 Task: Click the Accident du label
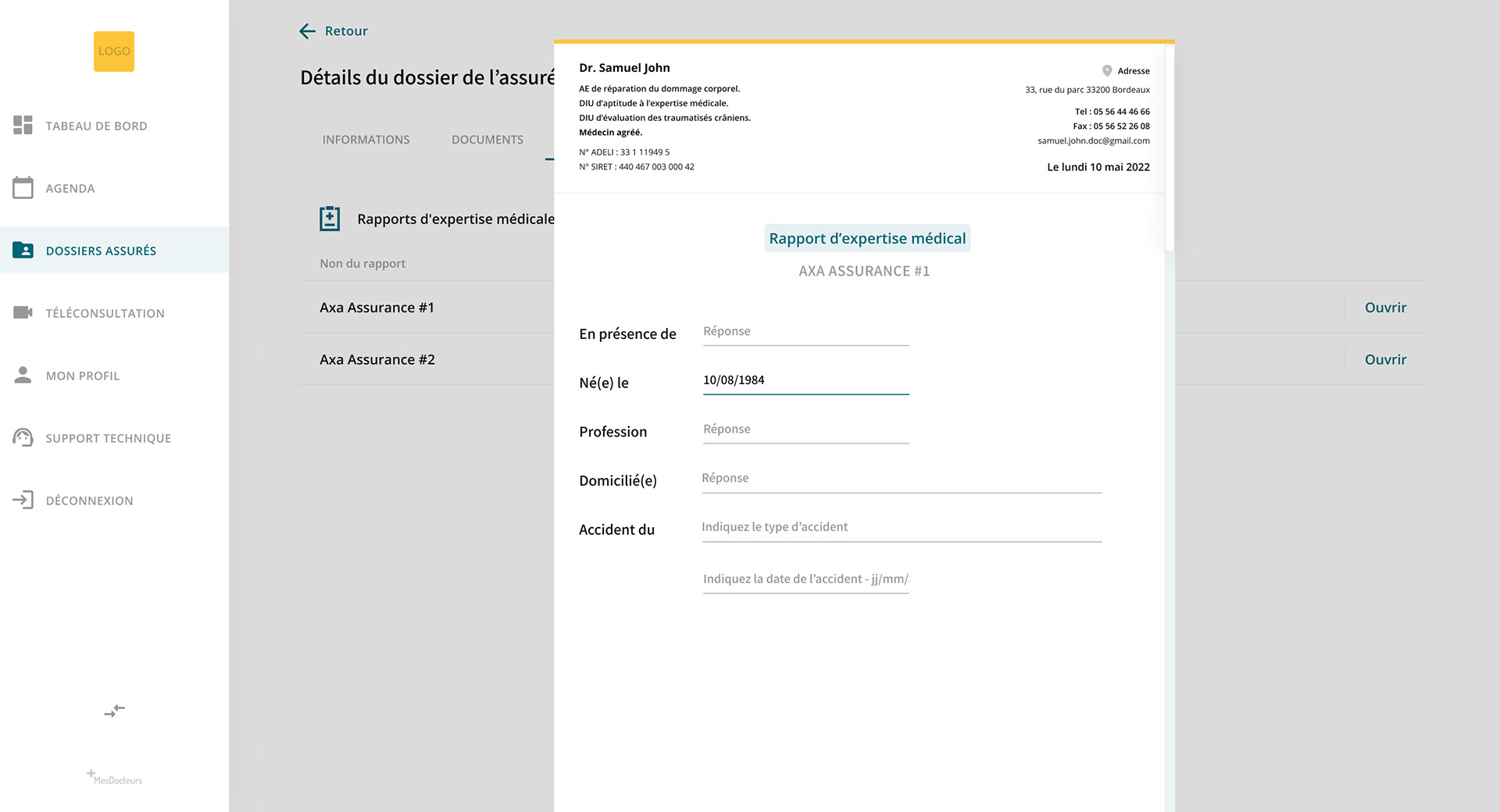(x=616, y=529)
